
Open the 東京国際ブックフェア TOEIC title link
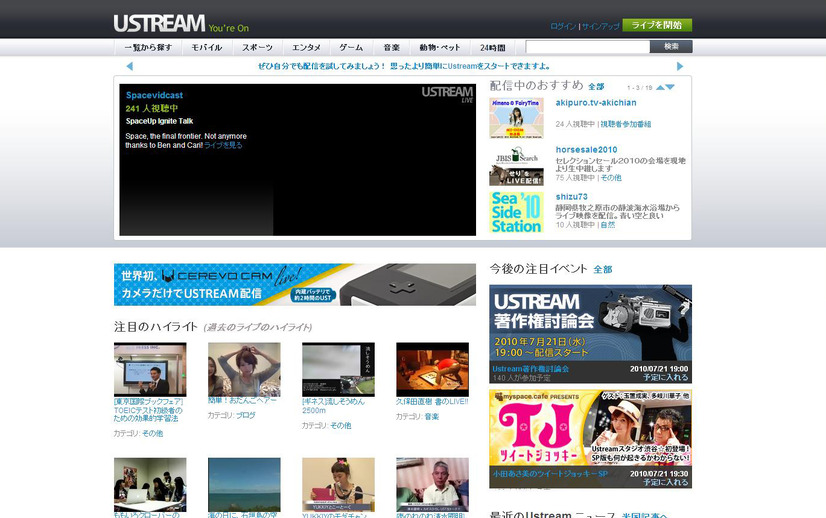click(x=149, y=410)
